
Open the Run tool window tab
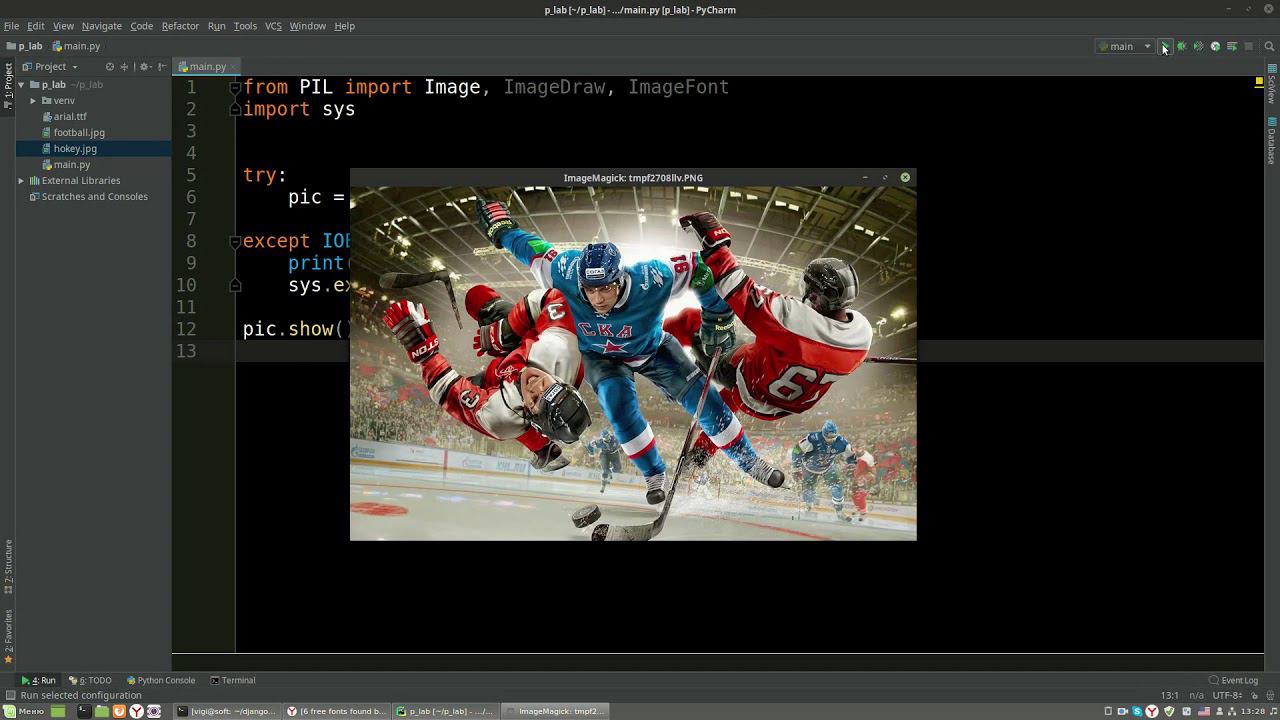pos(38,681)
